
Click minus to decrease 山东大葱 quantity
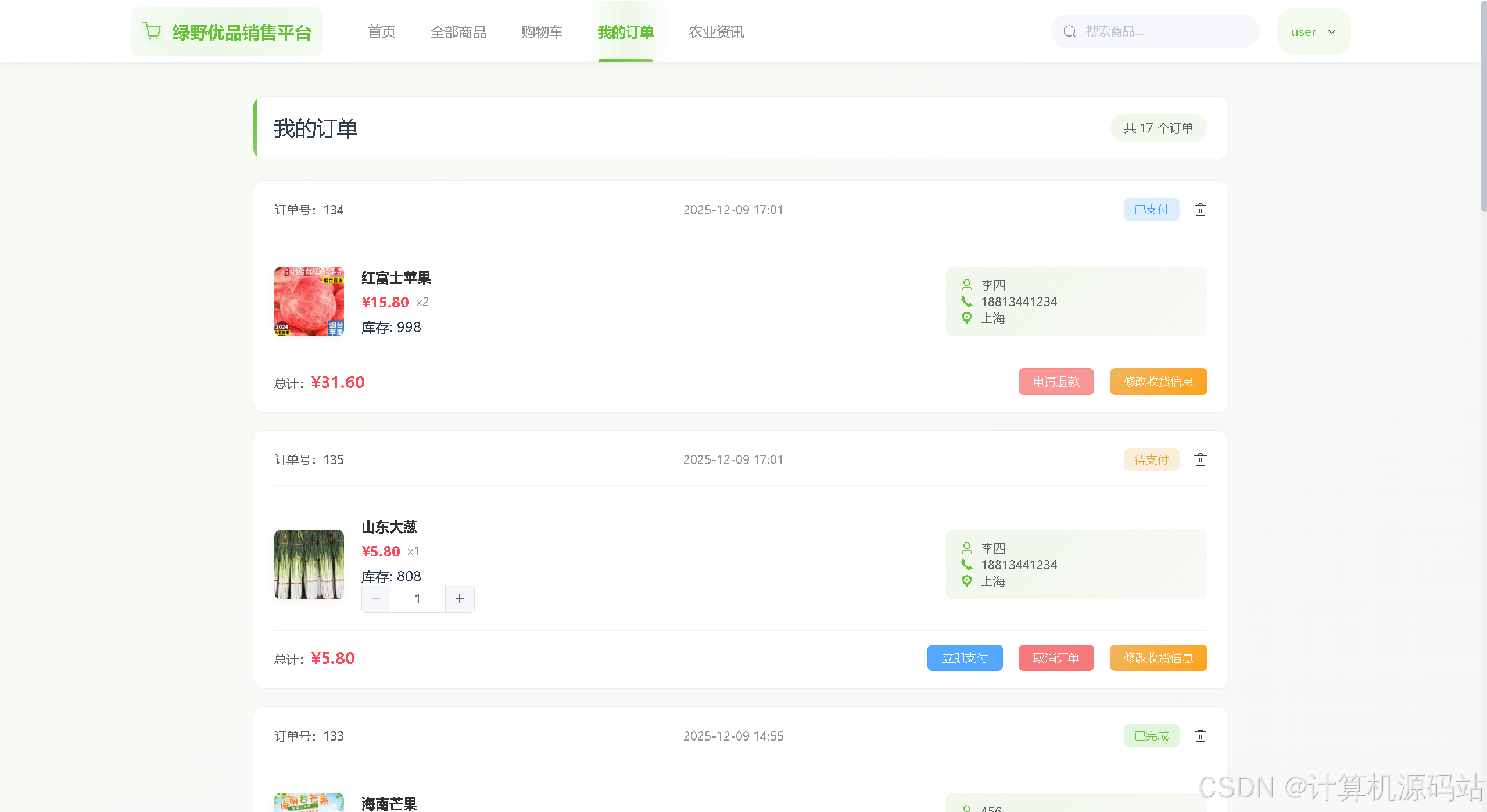coord(376,599)
